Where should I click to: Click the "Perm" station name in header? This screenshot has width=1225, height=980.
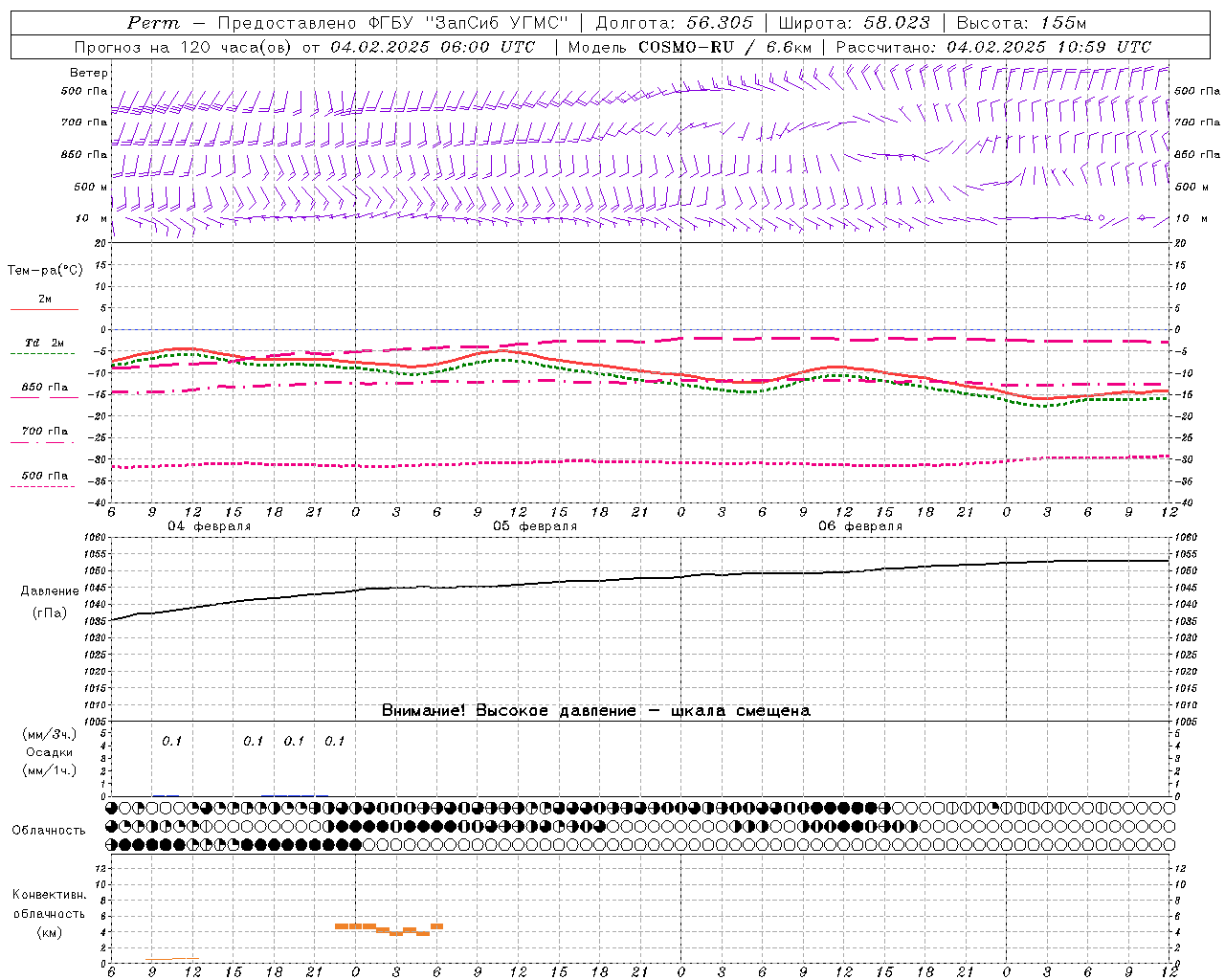pos(152,23)
